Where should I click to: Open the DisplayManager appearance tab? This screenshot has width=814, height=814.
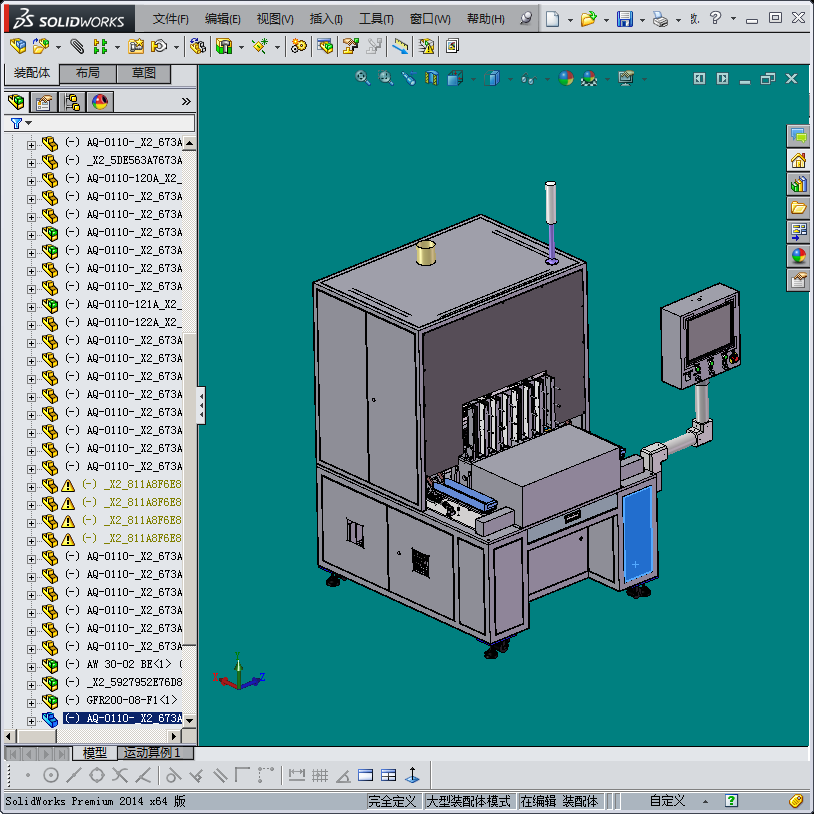[100, 102]
